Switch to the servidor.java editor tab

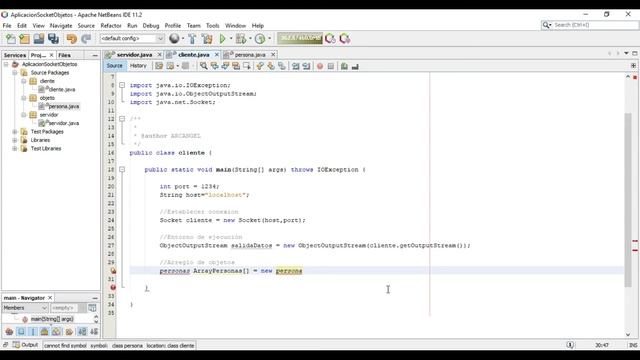point(134,55)
